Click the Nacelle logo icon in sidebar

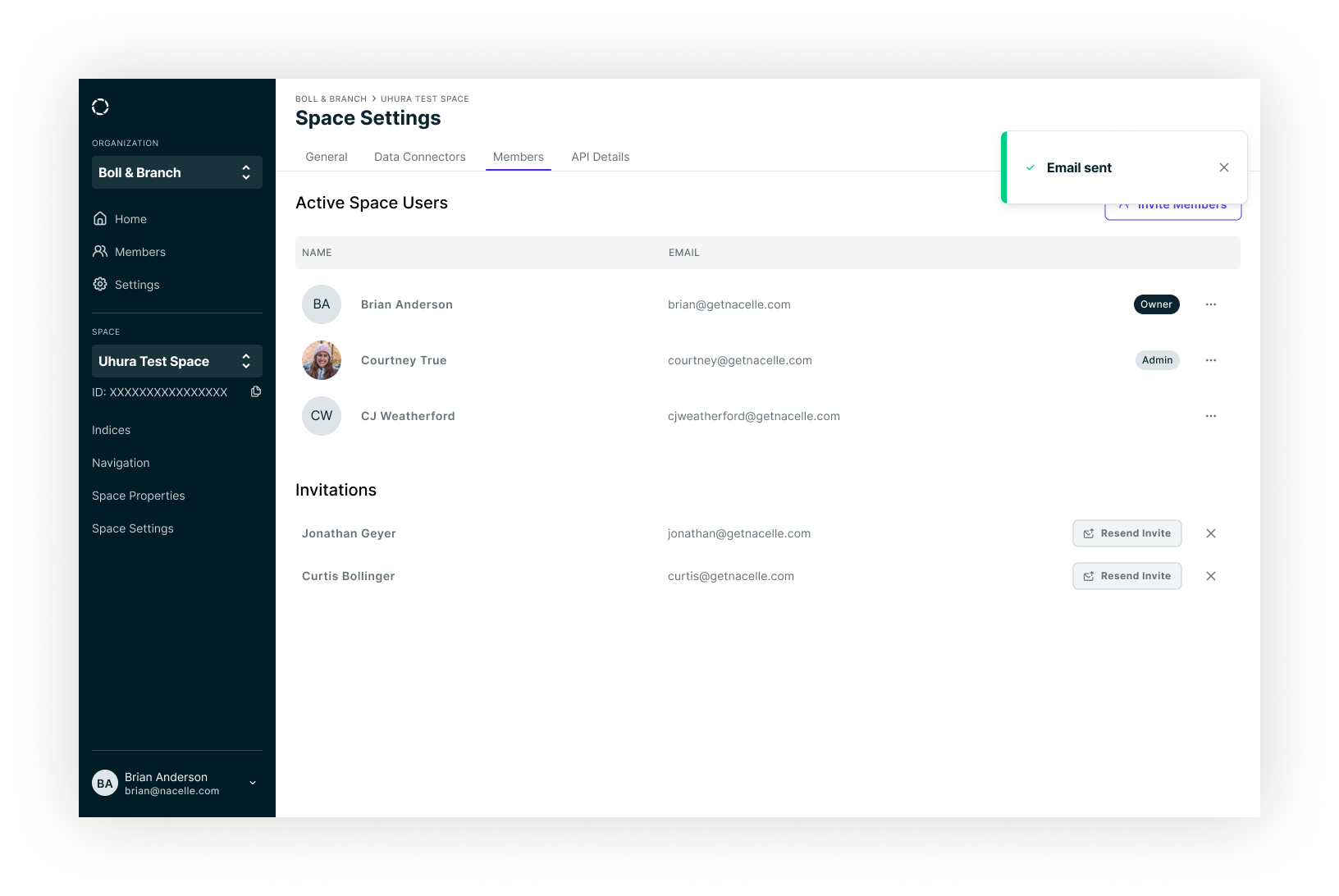click(x=100, y=107)
